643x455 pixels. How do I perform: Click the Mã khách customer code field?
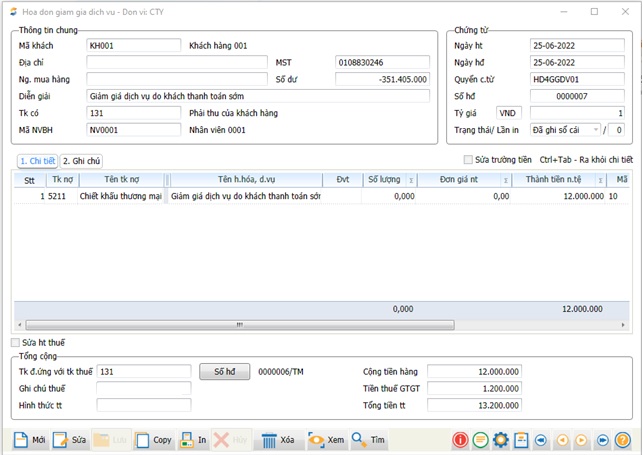[133, 46]
